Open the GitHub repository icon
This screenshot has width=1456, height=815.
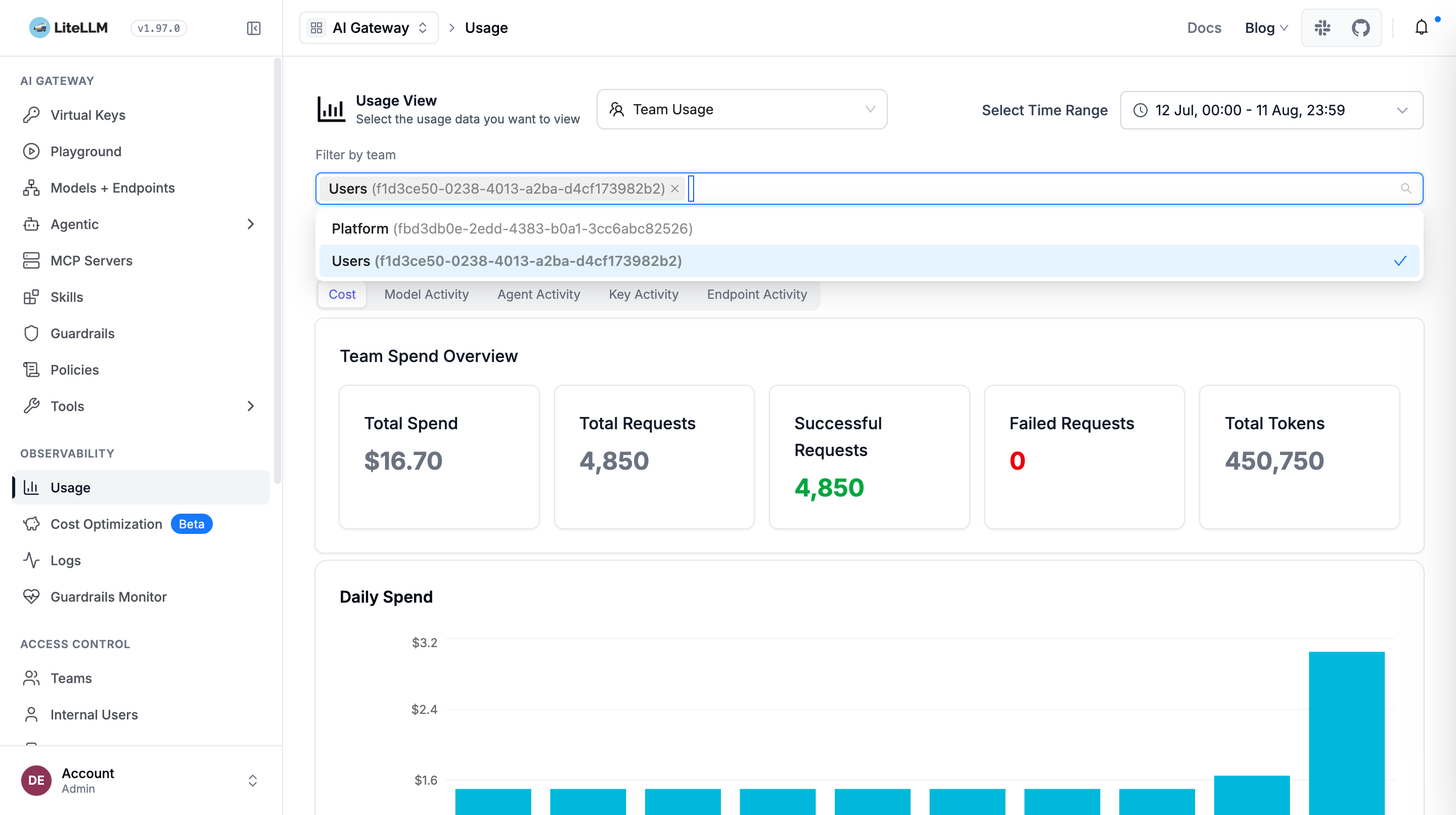[1360, 28]
